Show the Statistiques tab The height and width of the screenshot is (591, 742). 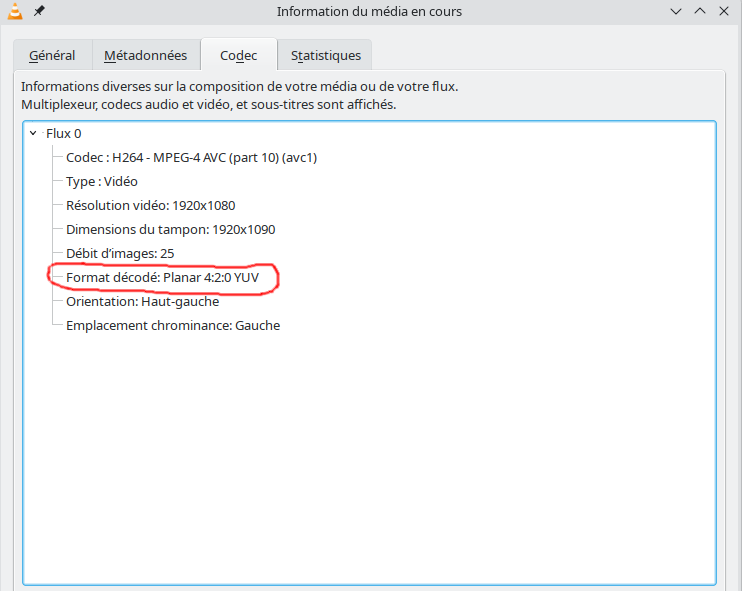click(x=326, y=55)
